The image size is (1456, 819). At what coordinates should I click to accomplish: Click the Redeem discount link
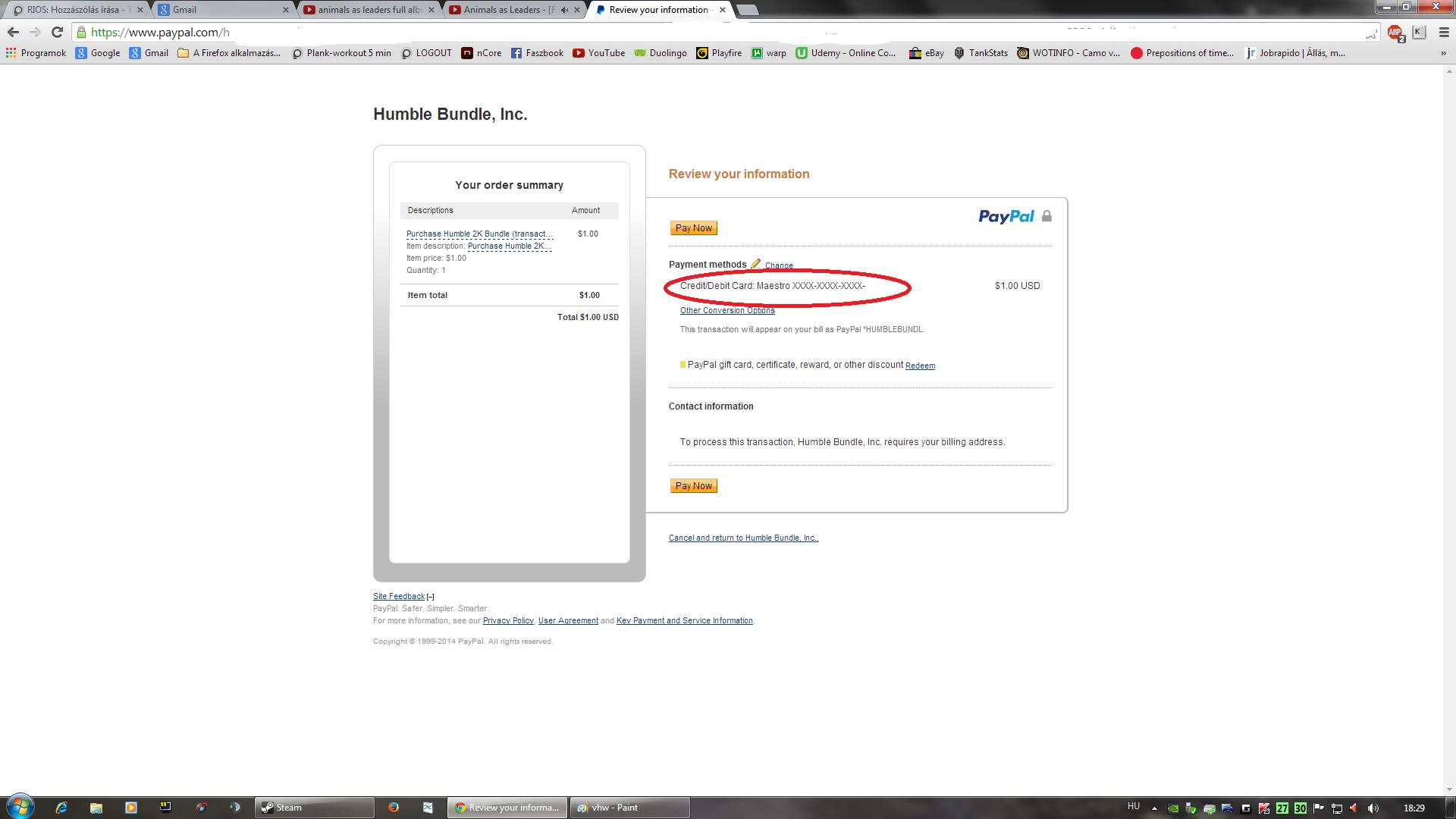(x=920, y=366)
